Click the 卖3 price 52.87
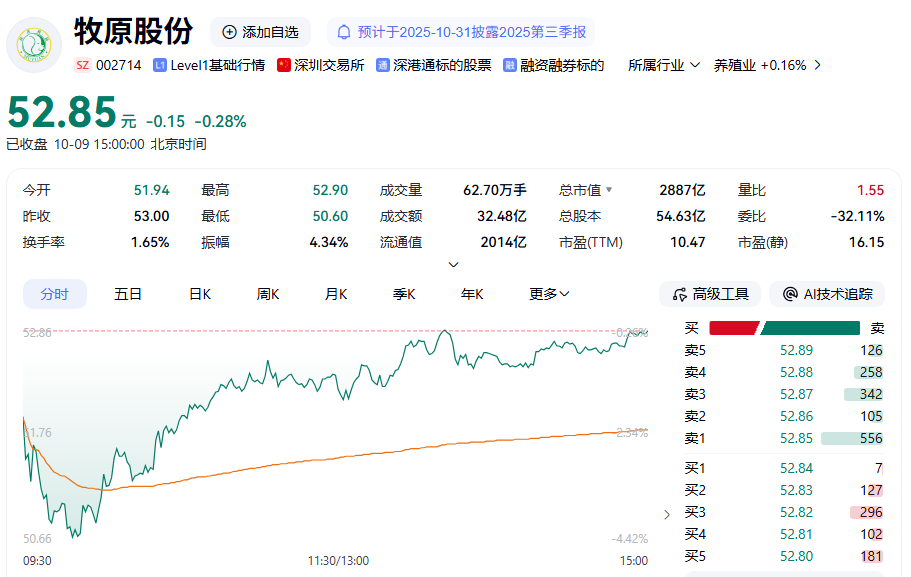 coord(796,395)
